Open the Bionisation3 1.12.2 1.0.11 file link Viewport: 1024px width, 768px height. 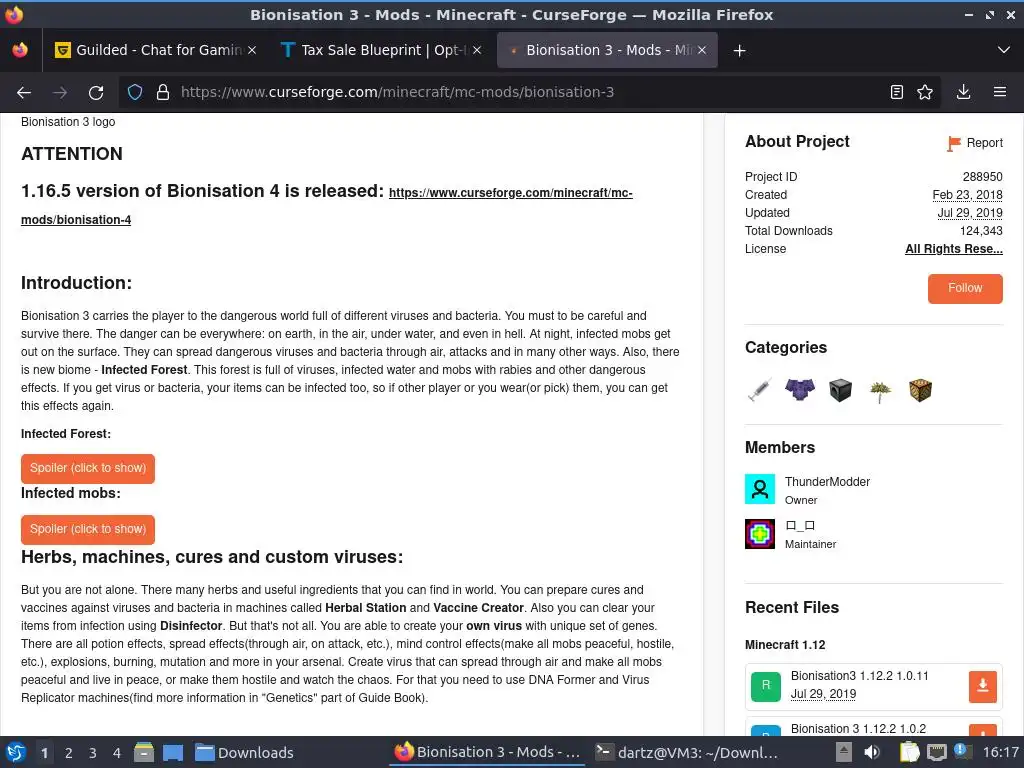pos(859,676)
